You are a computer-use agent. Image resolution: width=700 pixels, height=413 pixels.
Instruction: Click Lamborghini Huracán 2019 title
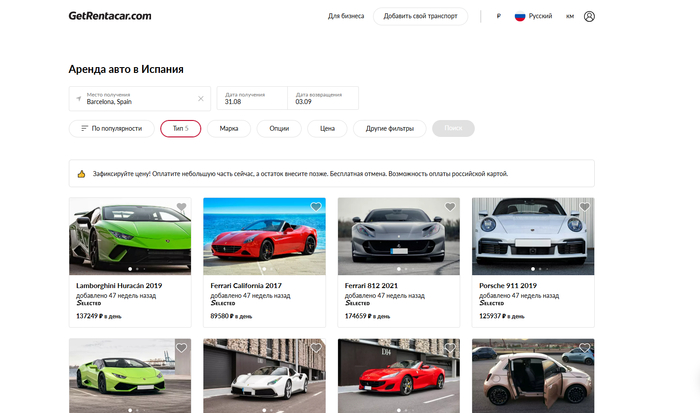point(119,286)
